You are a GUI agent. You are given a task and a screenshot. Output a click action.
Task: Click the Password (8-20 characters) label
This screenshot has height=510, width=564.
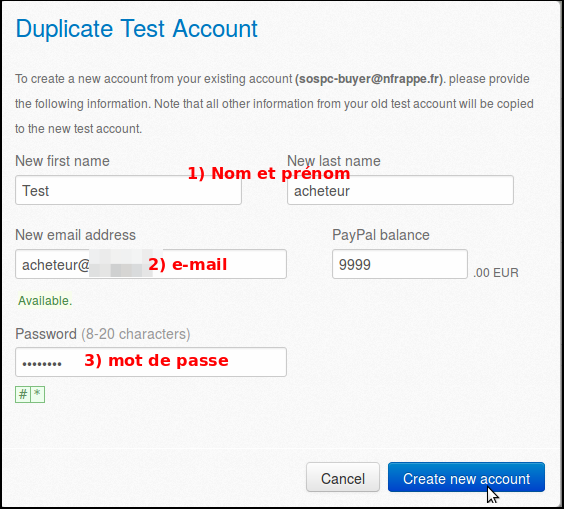(103, 334)
